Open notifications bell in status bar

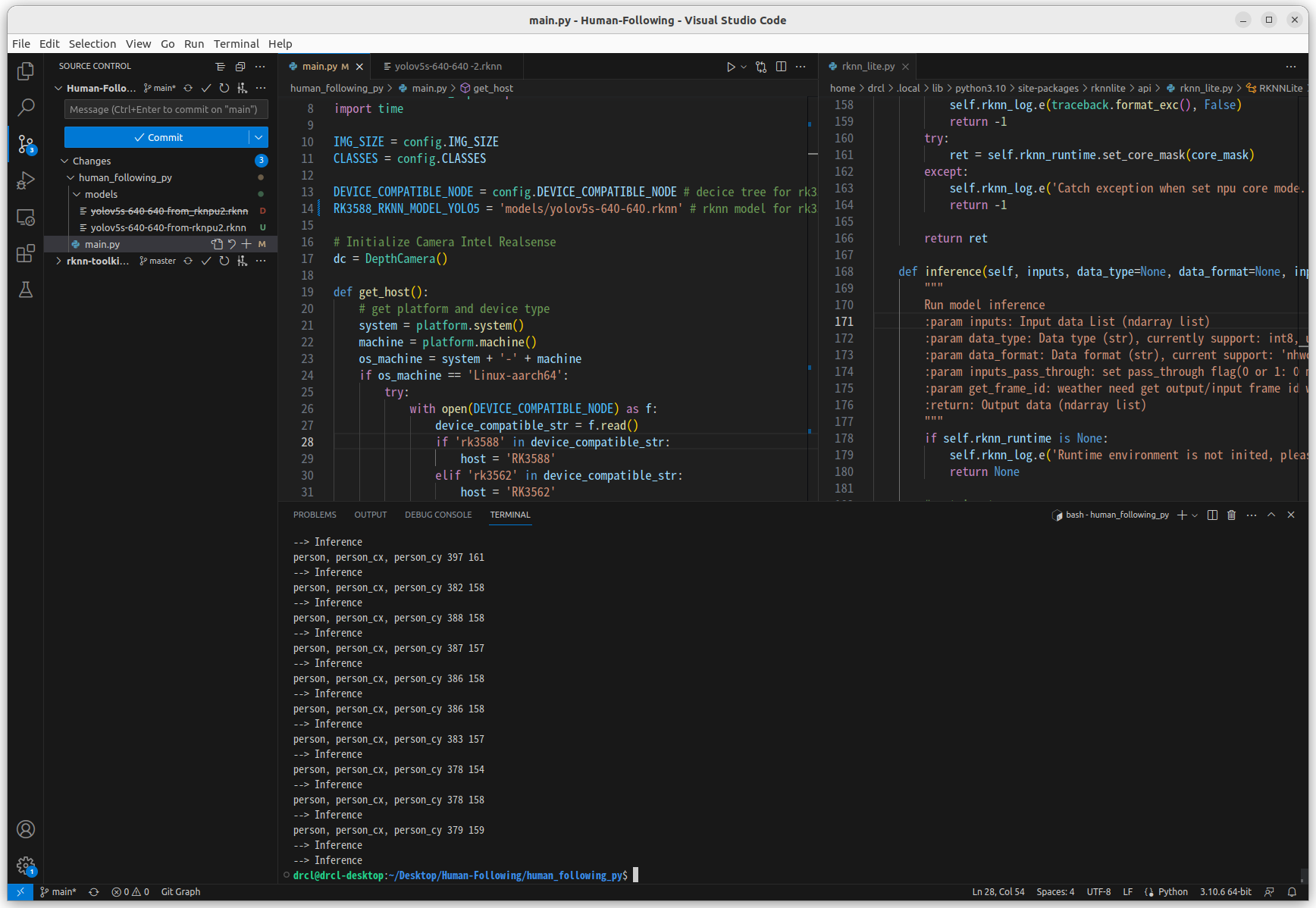click(1292, 892)
